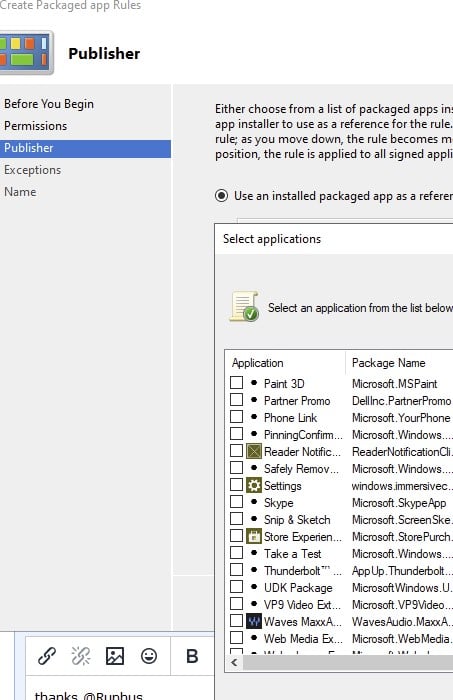Screen dimensions: 453x700
Task: Click the 'Take a Test' application name
Action: (292, 554)
